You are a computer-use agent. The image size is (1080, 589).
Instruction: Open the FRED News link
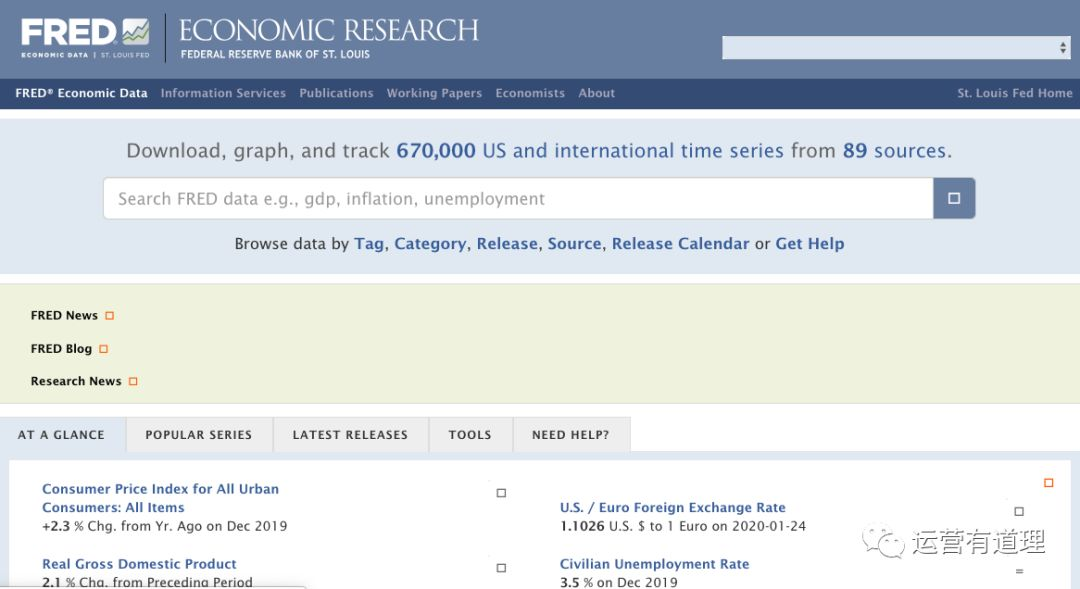64,316
